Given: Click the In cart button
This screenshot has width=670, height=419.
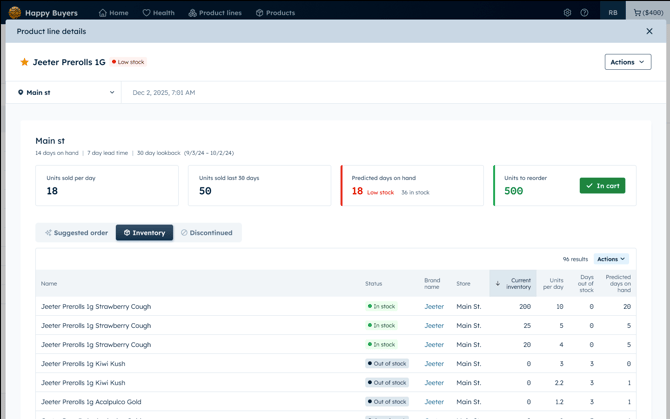Looking at the screenshot, I should pos(602,186).
